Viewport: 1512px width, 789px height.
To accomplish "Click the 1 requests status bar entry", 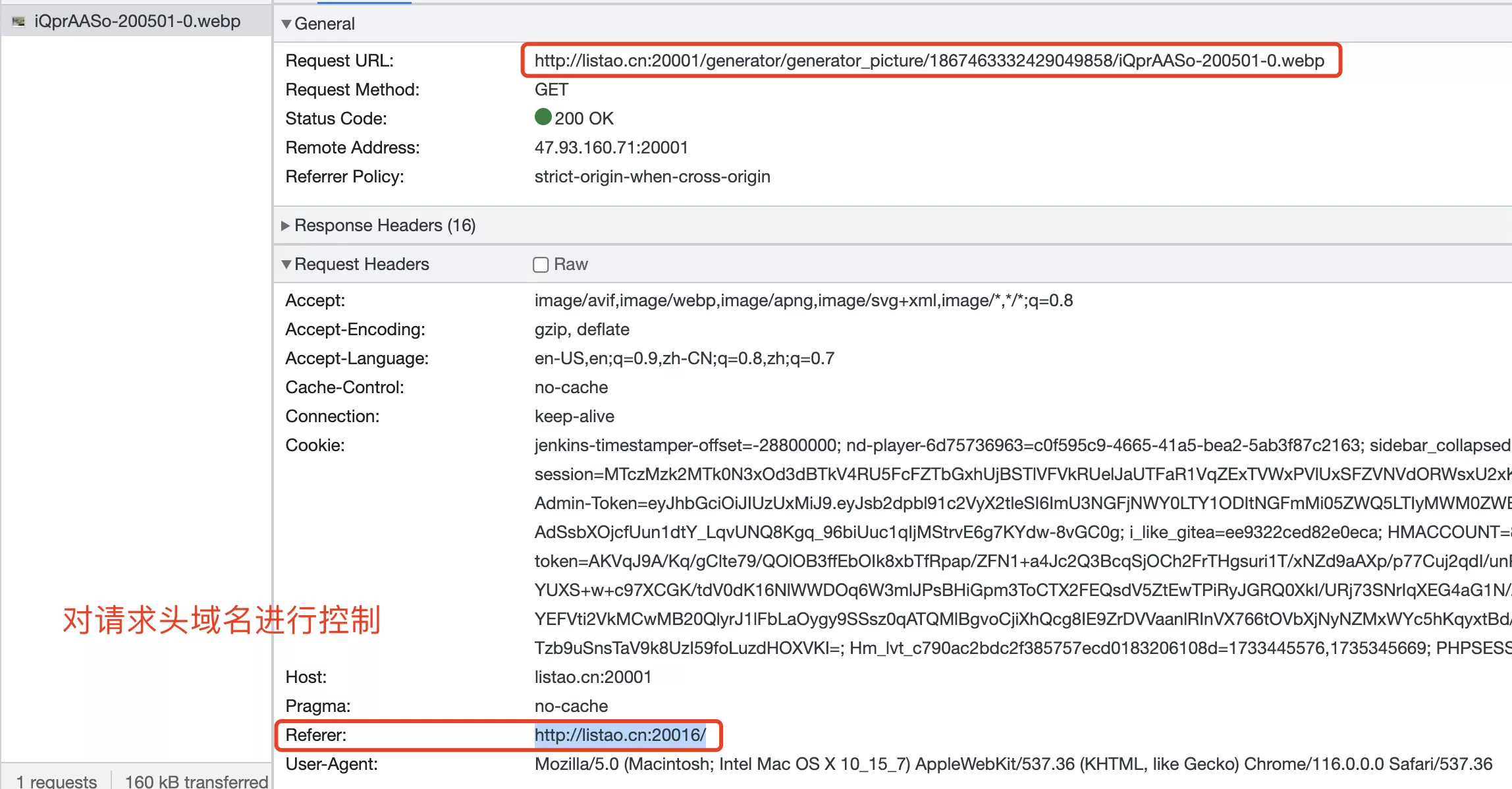I will pyautogui.click(x=57, y=781).
